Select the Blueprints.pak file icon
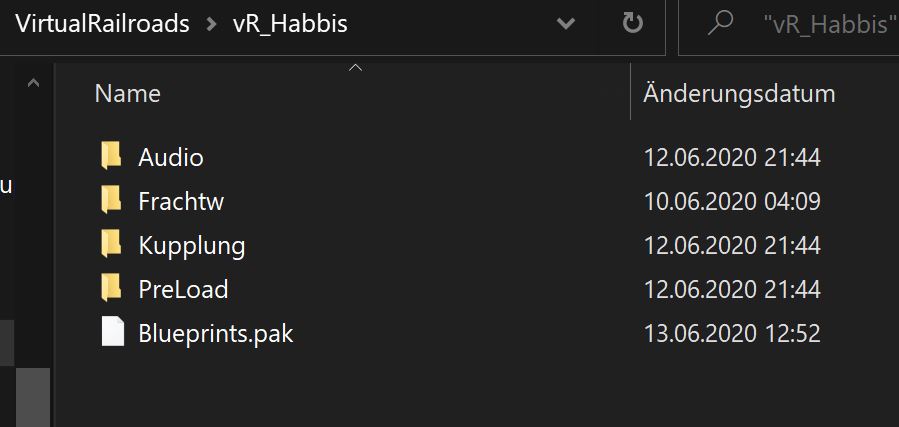The width and height of the screenshot is (899, 427). 112,333
